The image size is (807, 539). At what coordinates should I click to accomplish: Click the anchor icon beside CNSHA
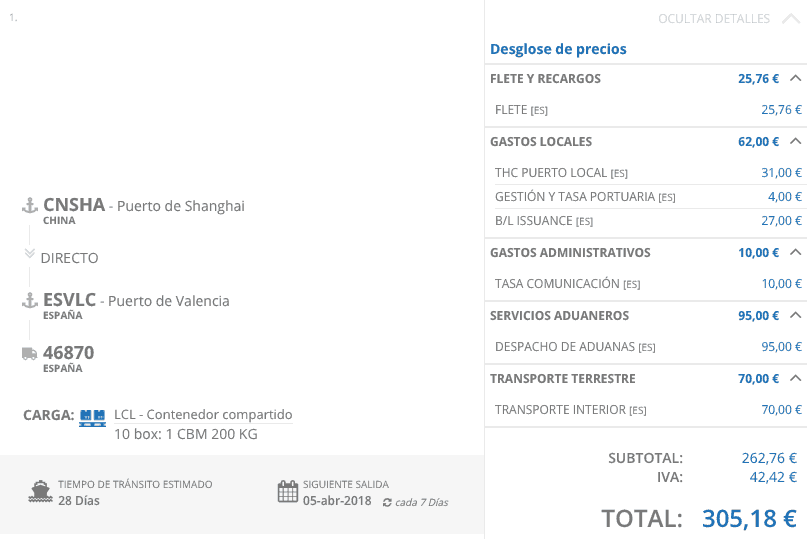tap(30, 206)
